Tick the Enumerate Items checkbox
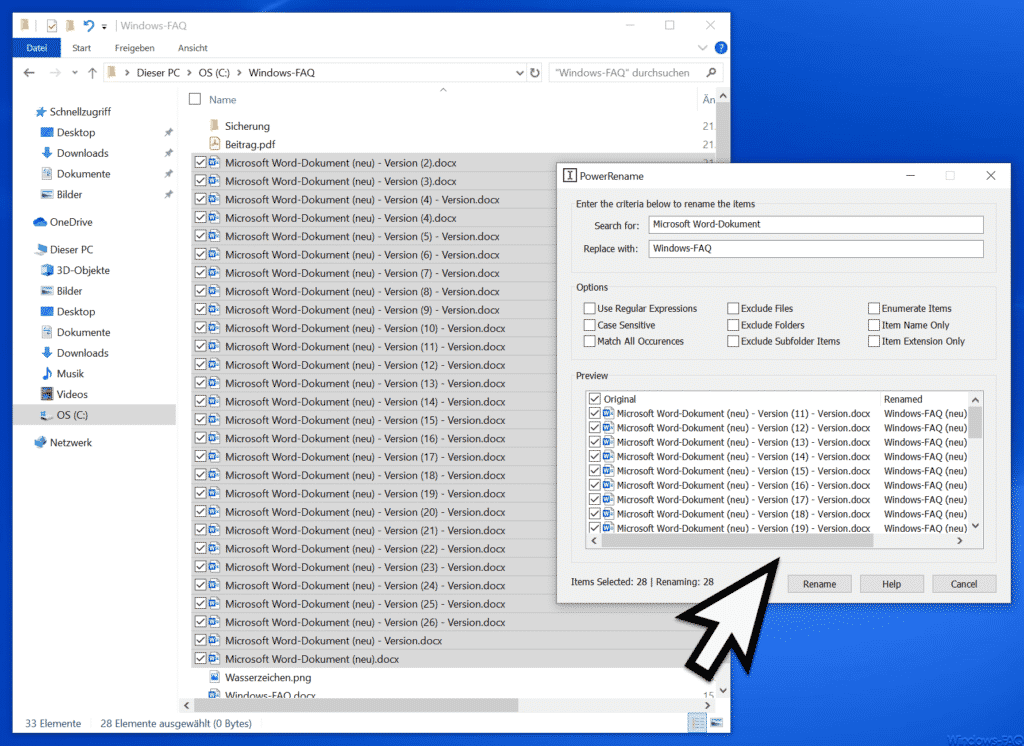This screenshot has height=746, width=1024. click(874, 308)
